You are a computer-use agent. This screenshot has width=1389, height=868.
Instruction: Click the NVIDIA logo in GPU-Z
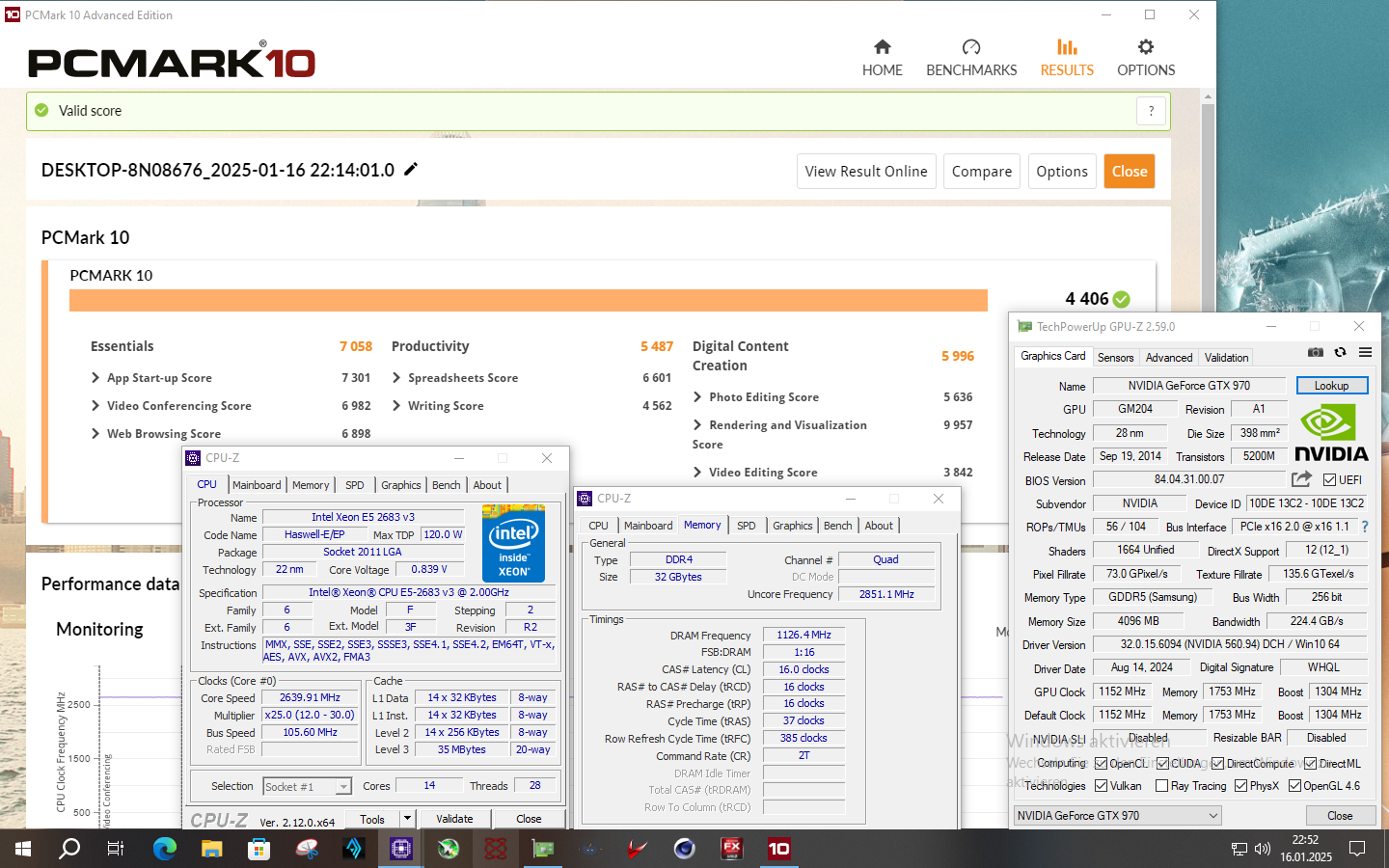(x=1331, y=433)
